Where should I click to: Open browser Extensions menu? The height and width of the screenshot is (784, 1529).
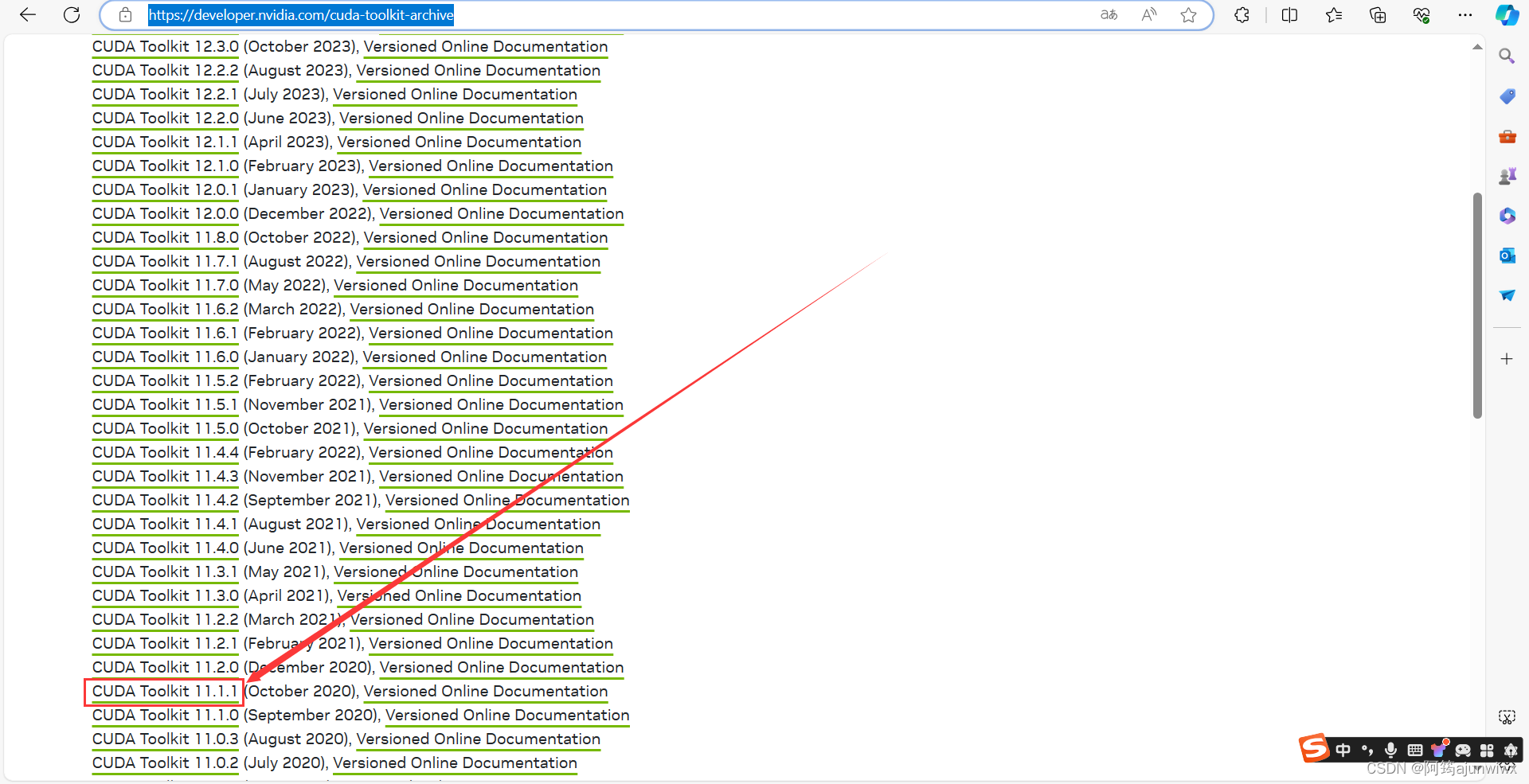1242,15
